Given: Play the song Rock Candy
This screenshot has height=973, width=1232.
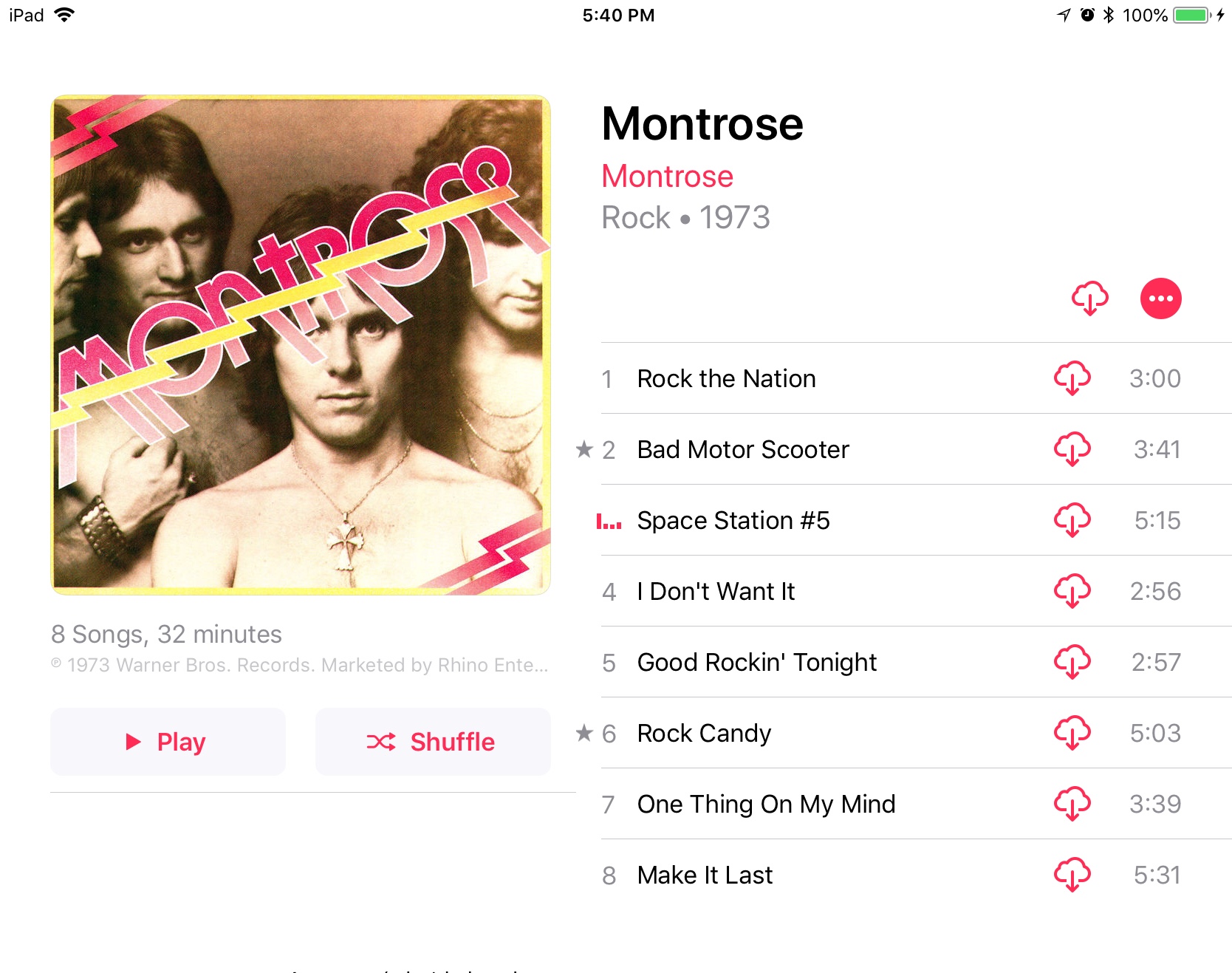Looking at the screenshot, I should [x=917, y=733].
